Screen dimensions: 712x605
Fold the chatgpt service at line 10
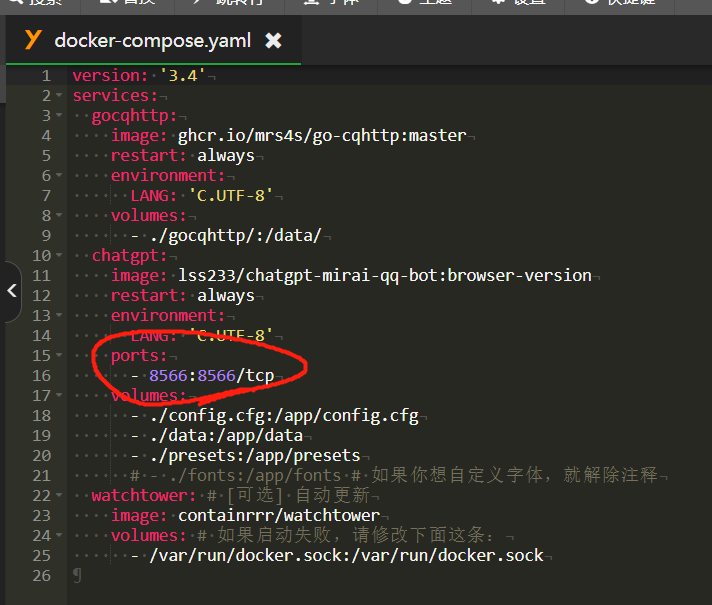coord(59,255)
